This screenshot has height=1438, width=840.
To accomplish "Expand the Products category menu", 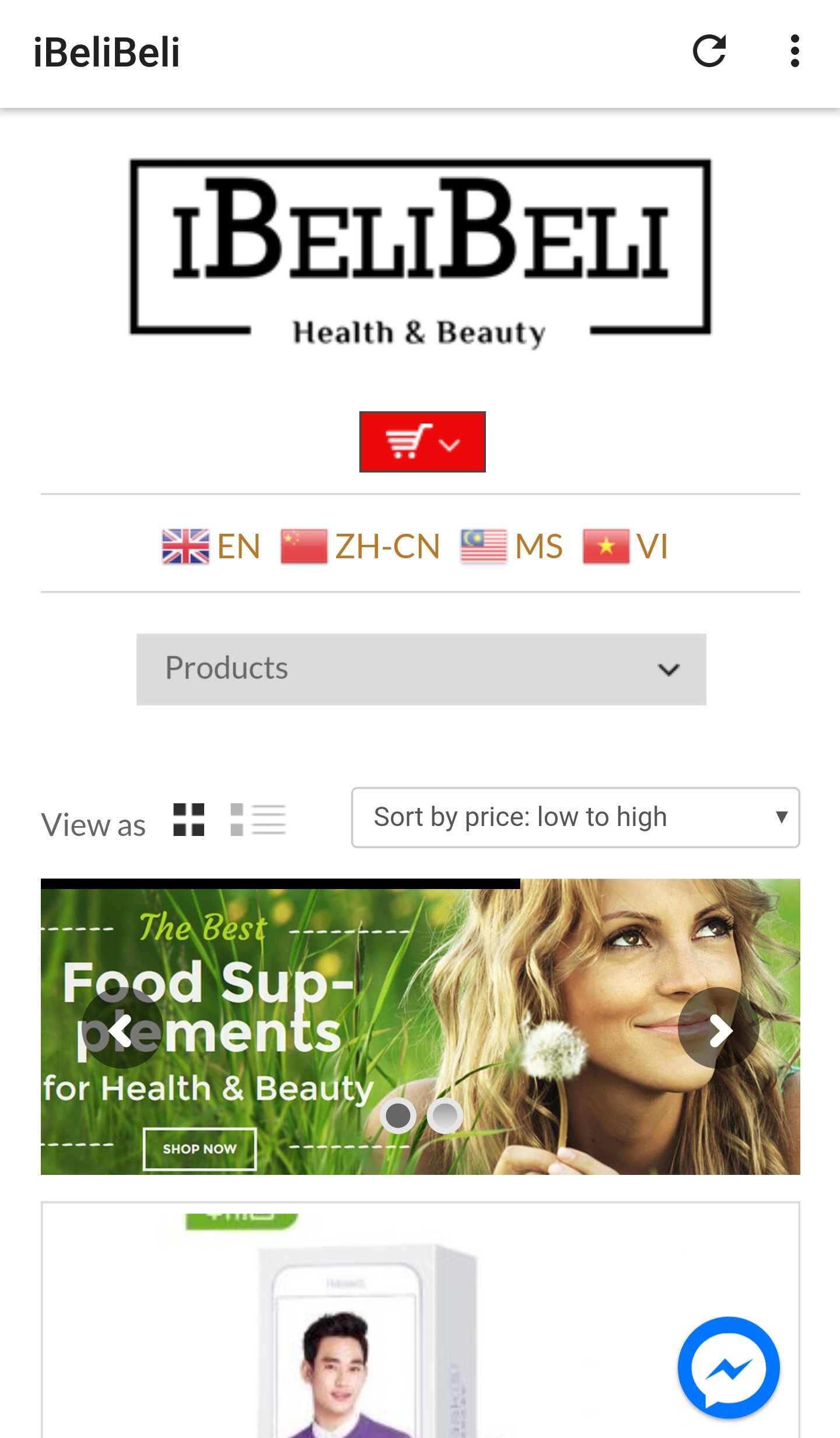I will click(421, 669).
